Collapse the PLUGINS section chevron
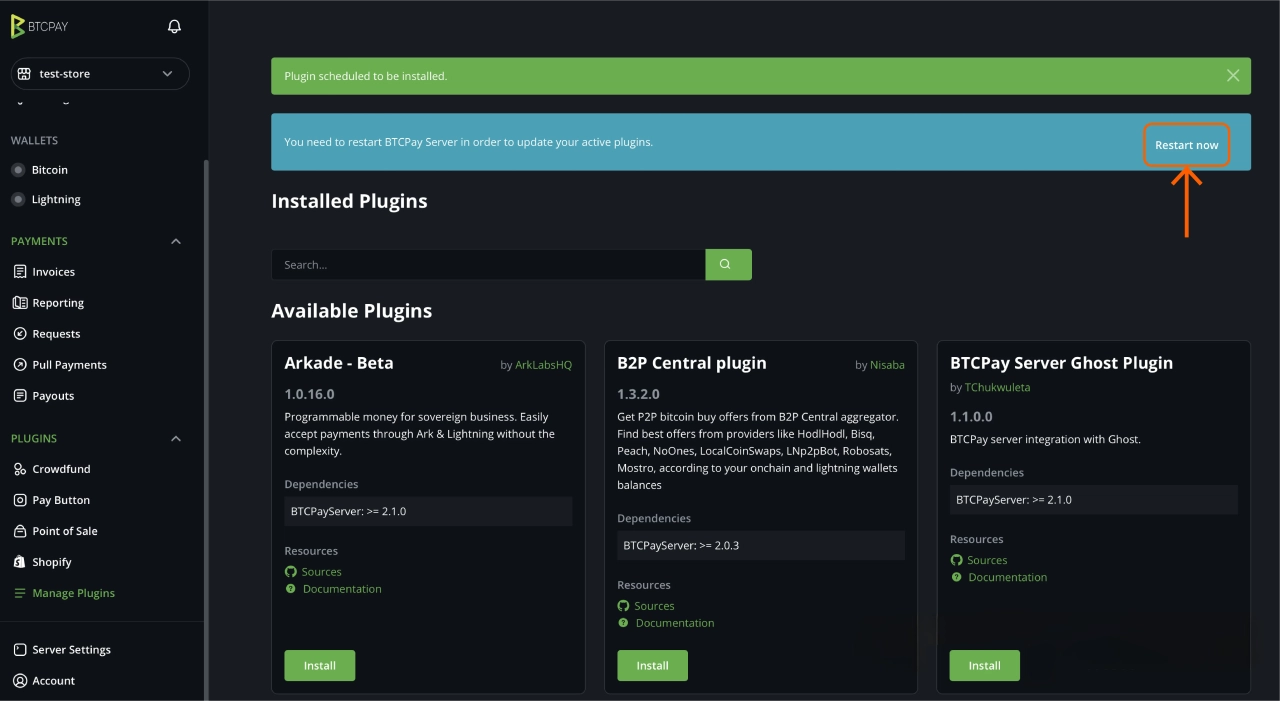The height and width of the screenshot is (701, 1280). click(176, 438)
